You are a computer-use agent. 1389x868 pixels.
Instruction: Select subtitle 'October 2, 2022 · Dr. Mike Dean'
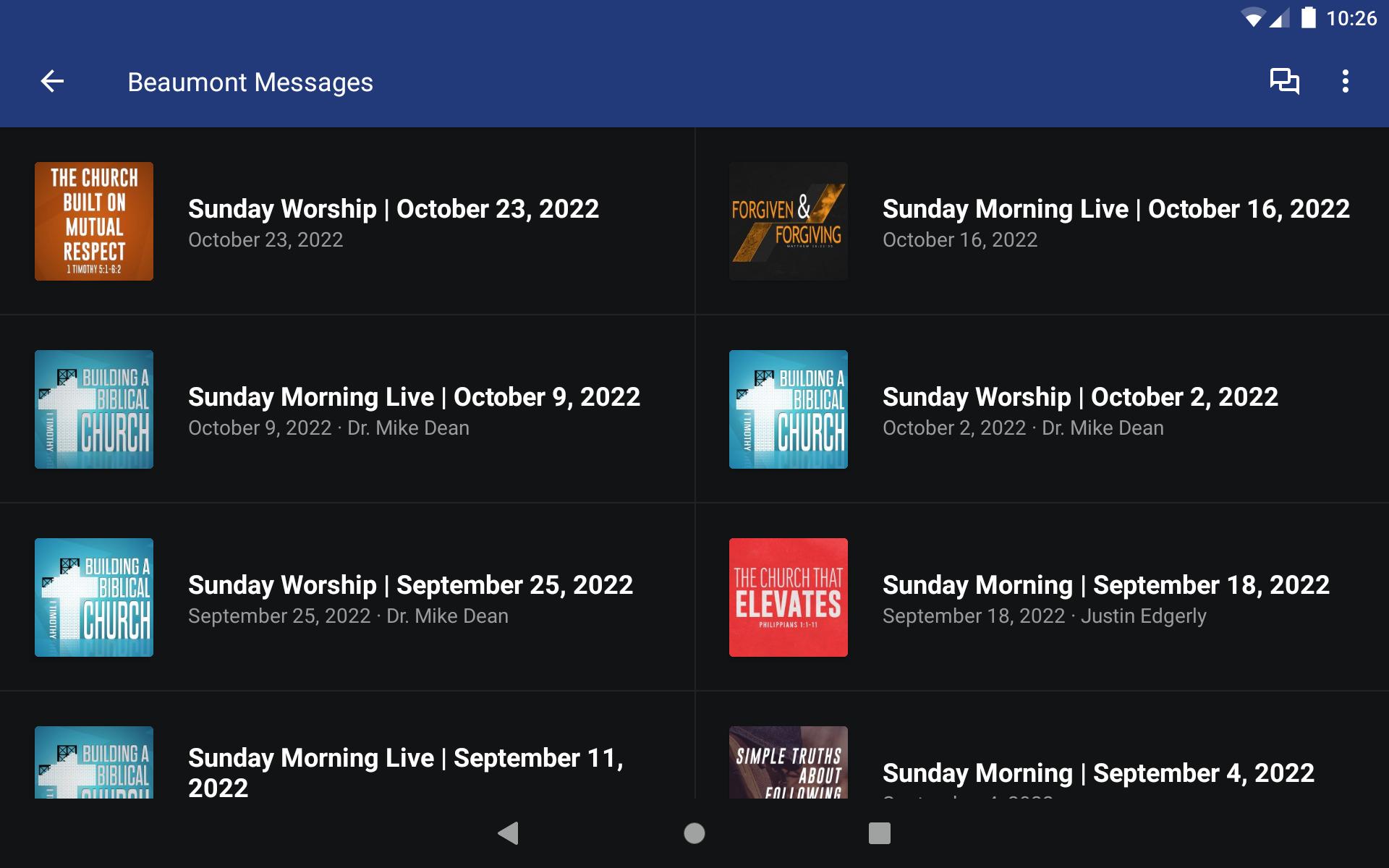coord(1023,428)
